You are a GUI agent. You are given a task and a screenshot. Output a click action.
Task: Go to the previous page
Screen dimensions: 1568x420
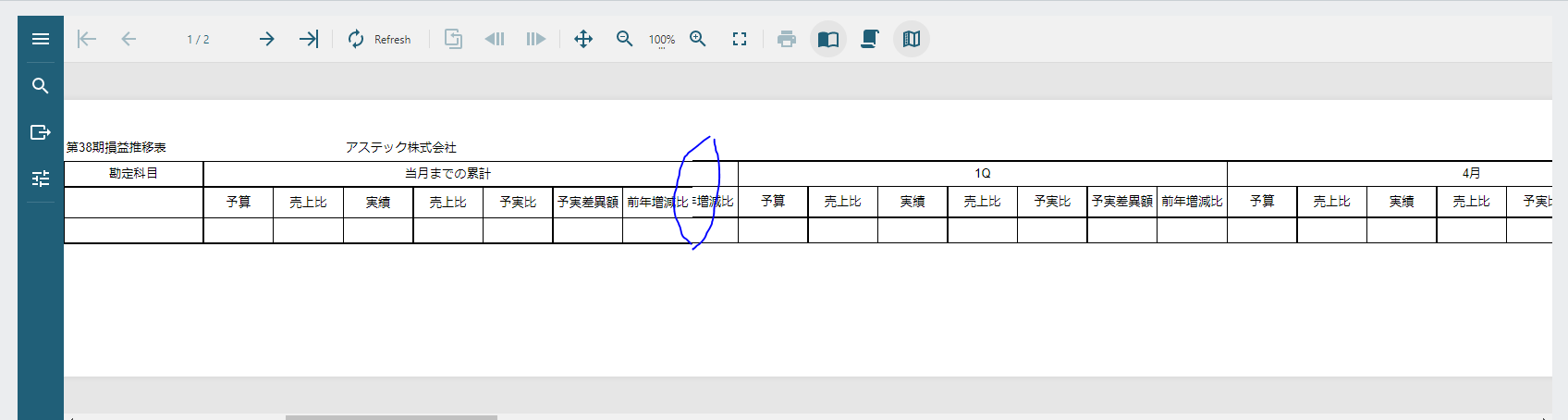129,39
